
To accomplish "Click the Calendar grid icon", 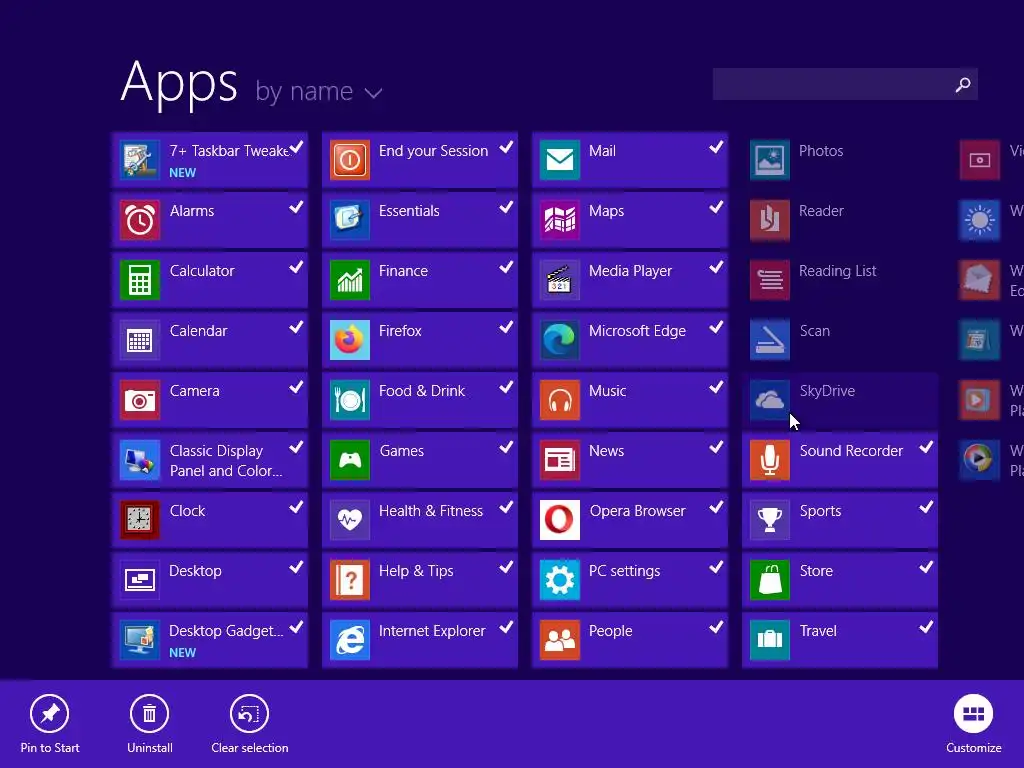I will click(140, 340).
